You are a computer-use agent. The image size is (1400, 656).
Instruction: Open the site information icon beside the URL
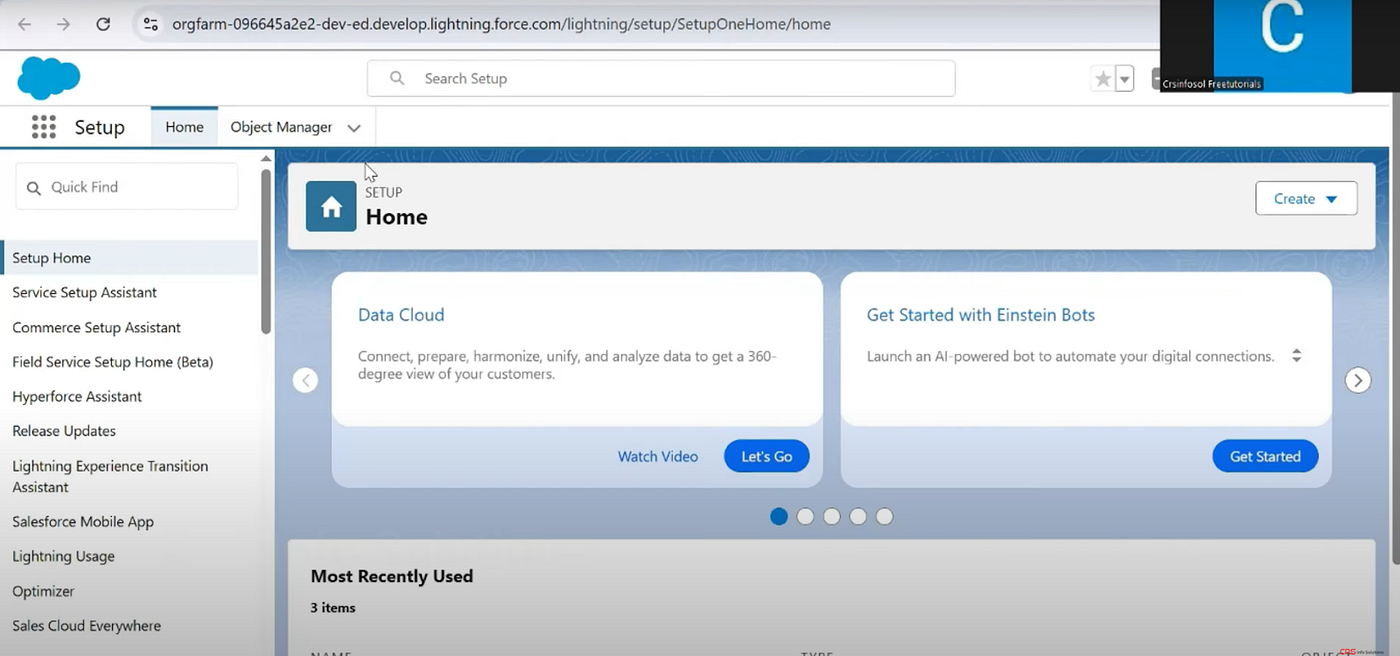(x=150, y=24)
